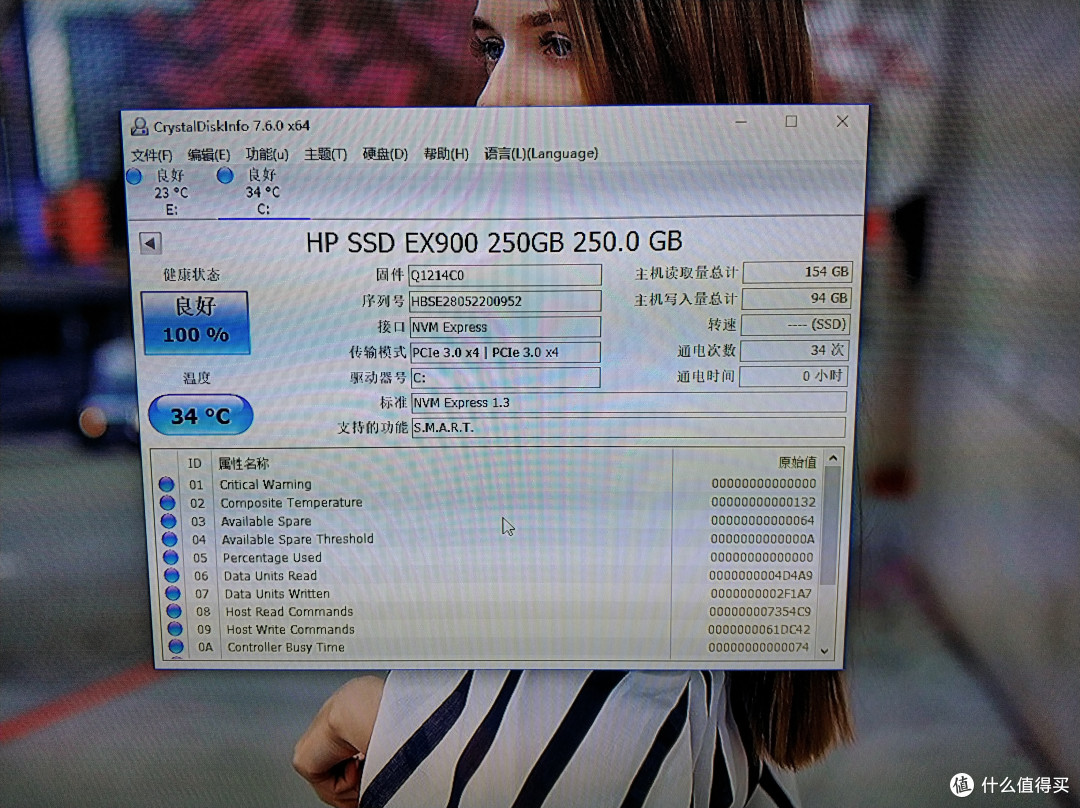Click the blue status icon for Percentage Used

[x=171, y=557]
